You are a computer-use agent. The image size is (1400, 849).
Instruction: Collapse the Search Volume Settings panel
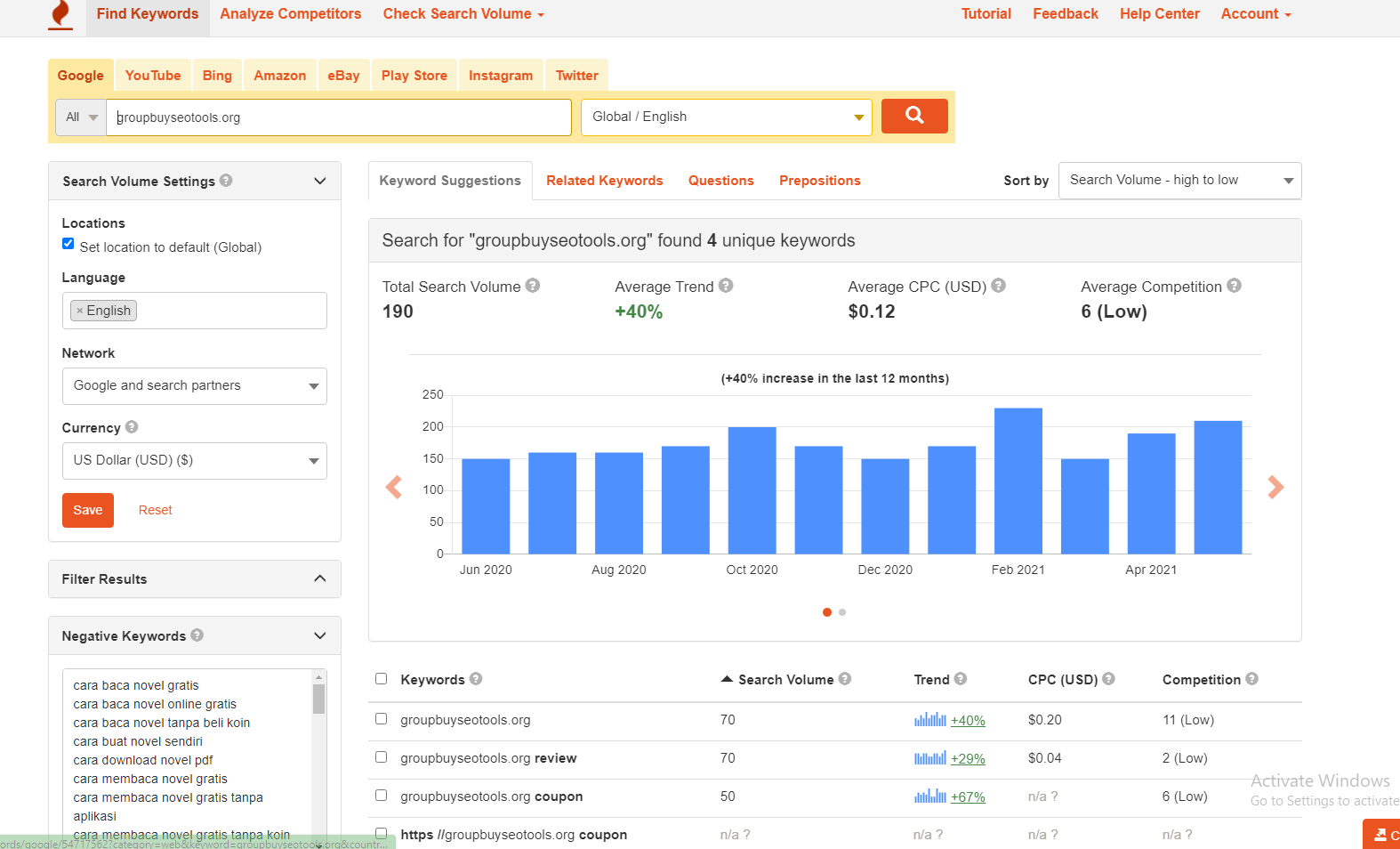click(320, 181)
